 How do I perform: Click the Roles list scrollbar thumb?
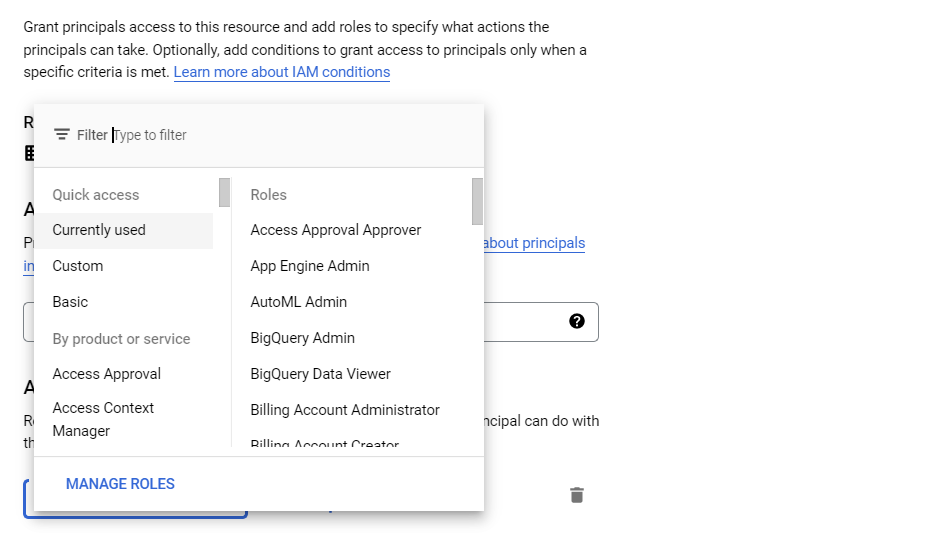point(477,201)
